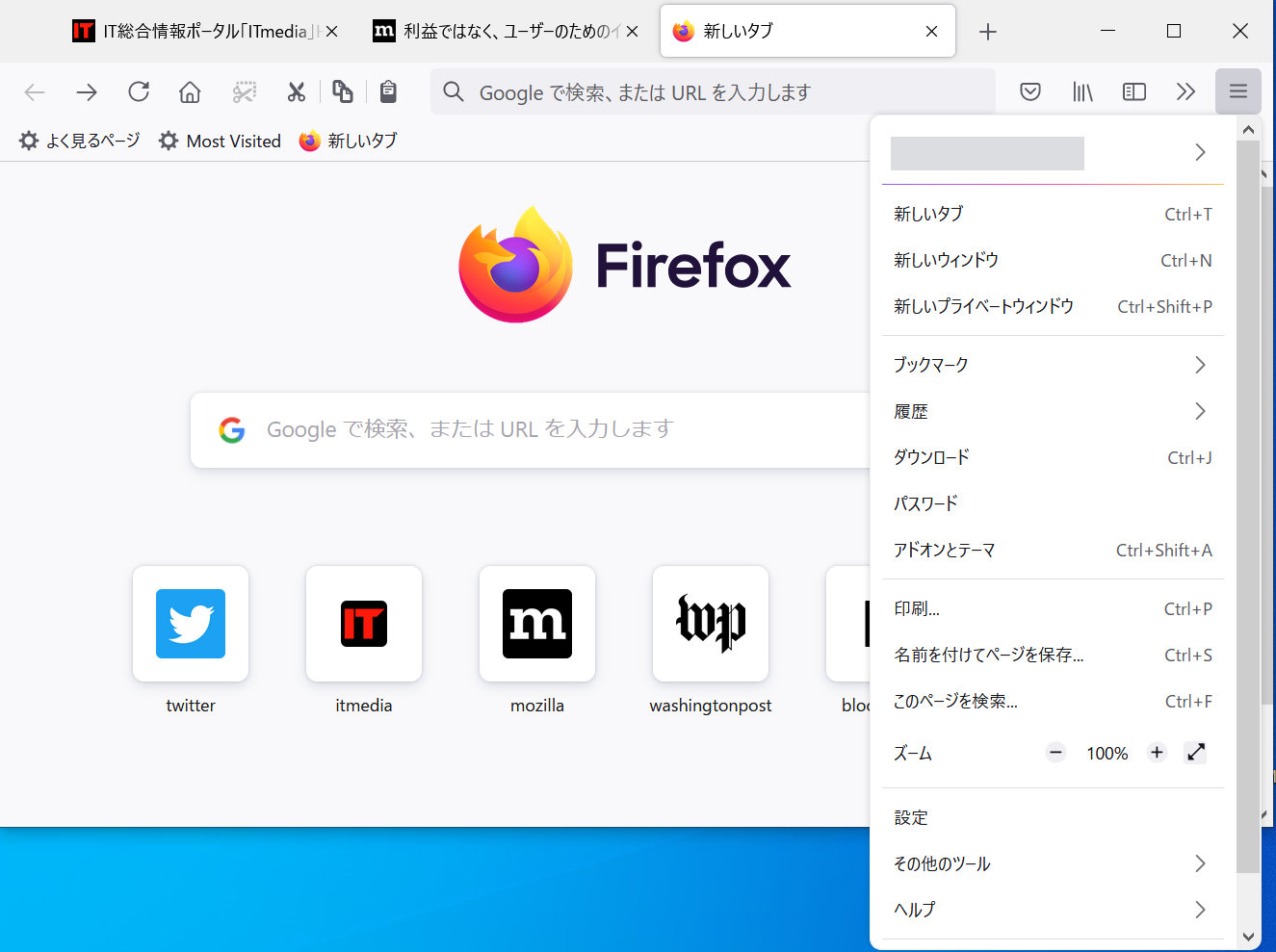Select 新しいタブ in the menu
The width and height of the screenshot is (1276, 952).
pos(1053,214)
